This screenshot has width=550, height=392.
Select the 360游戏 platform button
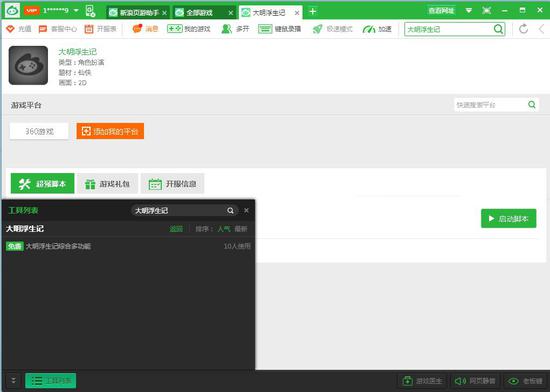tap(39, 131)
